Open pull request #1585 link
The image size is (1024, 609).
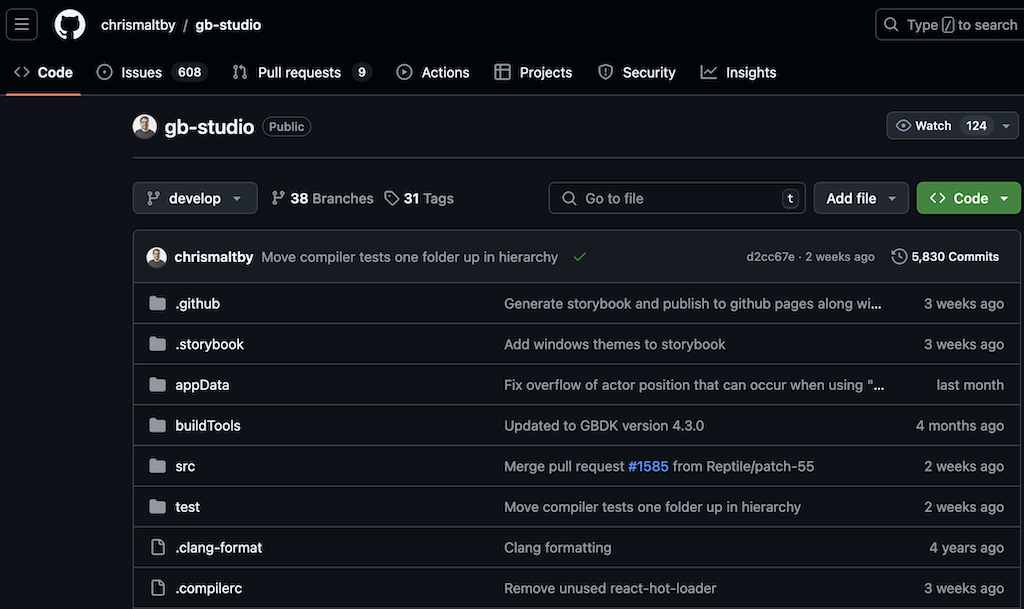point(648,466)
